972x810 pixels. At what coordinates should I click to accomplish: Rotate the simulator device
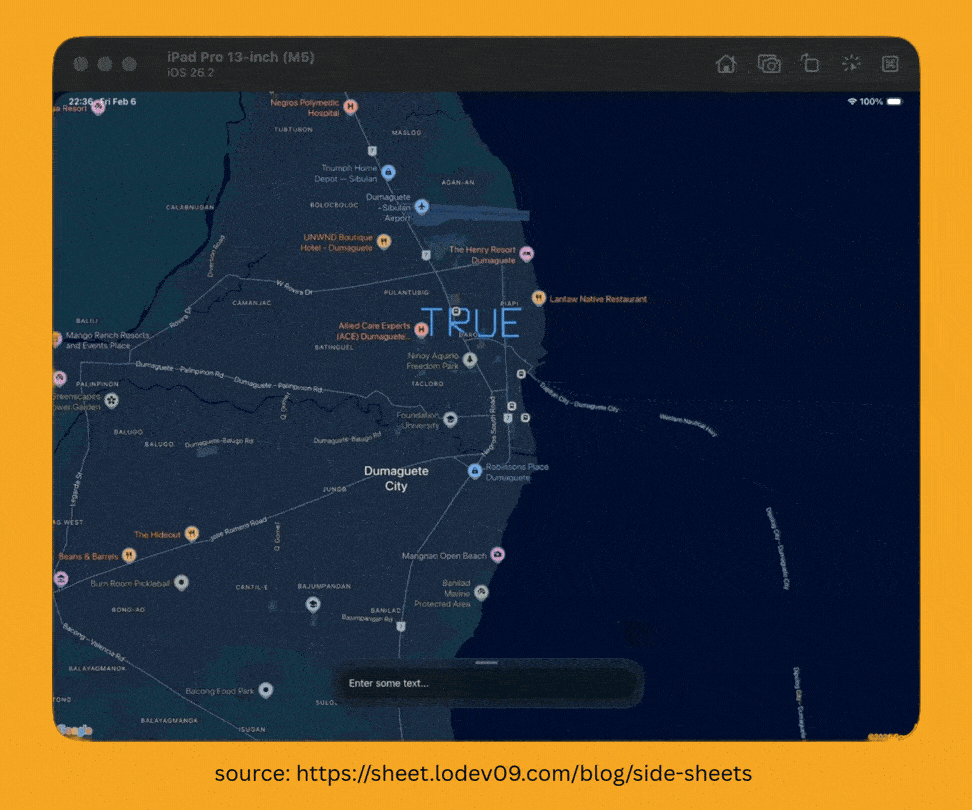click(810, 64)
